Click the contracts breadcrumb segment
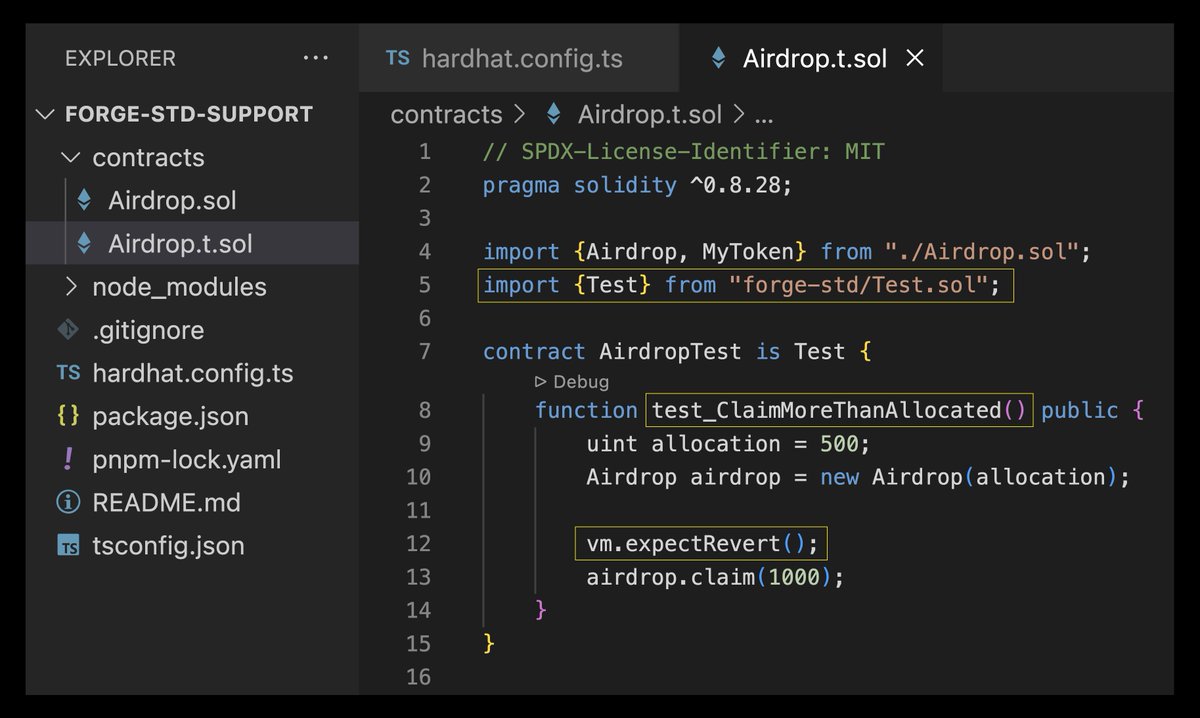 tap(446, 114)
